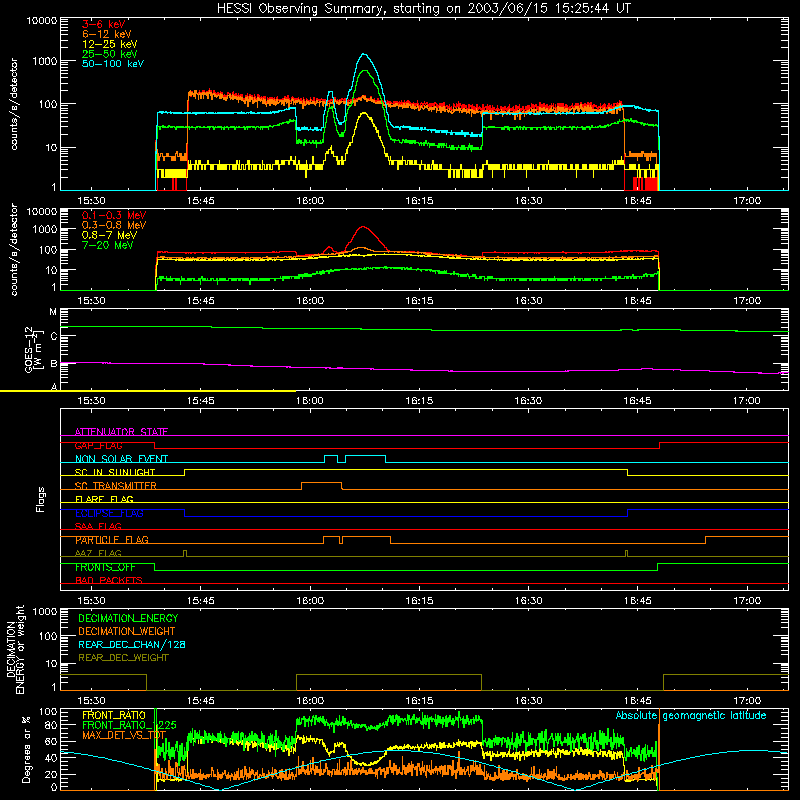
Task: Select the SAA_FLAG label
Action: coord(98,526)
